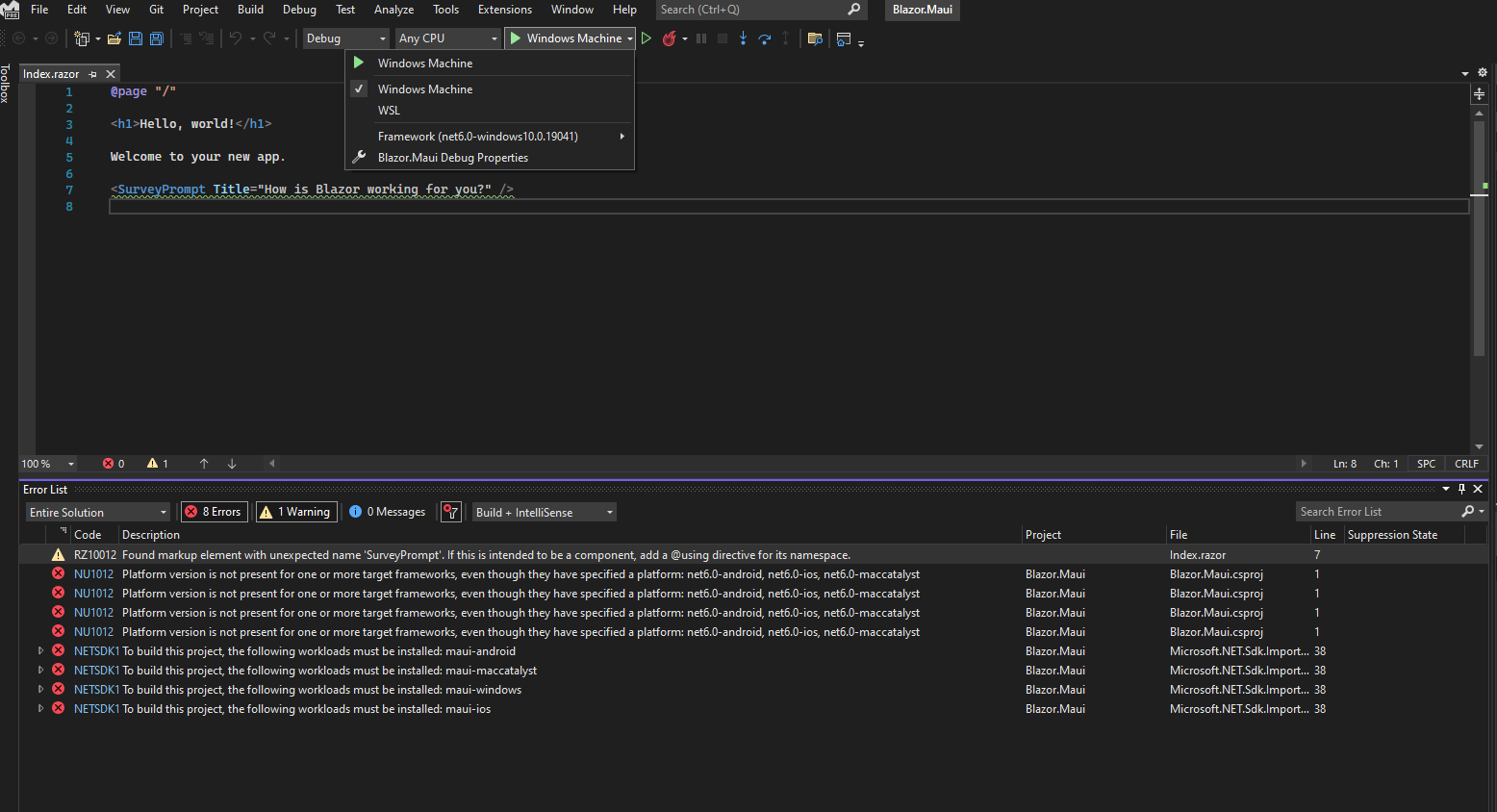The image size is (1497, 812).
Task: Click the Undo icon in the toolbar
Action: 236,38
